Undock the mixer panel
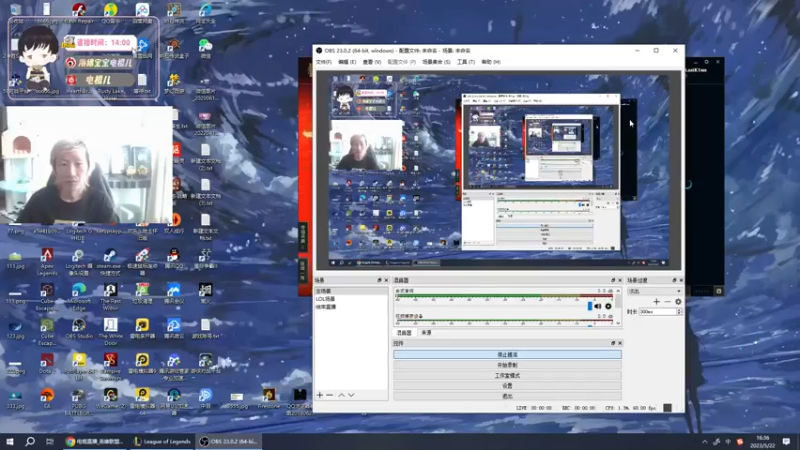The width and height of the screenshot is (800, 450). pos(613,280)
